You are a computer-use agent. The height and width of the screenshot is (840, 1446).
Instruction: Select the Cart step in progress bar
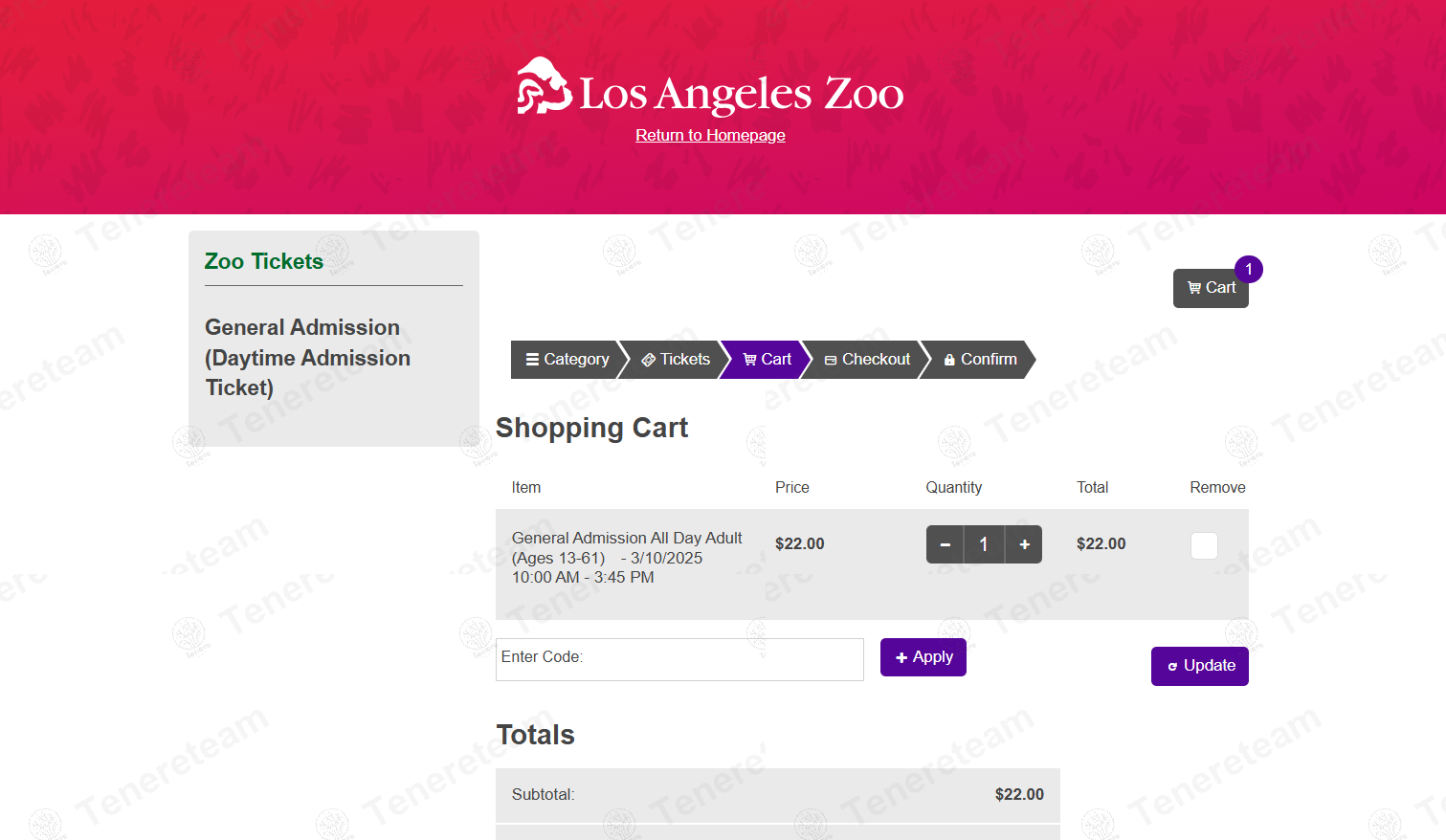[x=767, y=360]
